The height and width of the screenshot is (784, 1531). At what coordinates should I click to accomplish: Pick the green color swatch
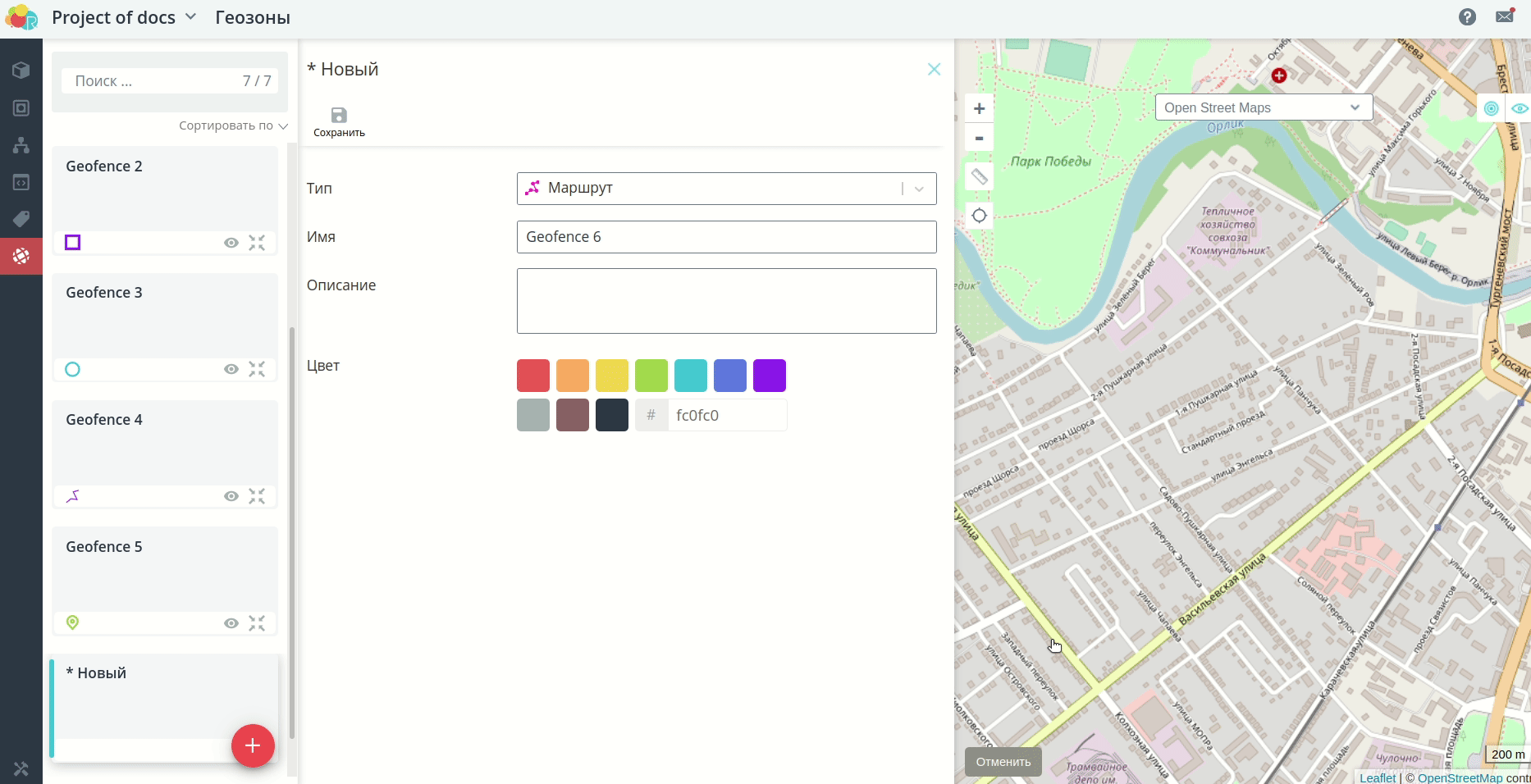(x=651, y=376)
